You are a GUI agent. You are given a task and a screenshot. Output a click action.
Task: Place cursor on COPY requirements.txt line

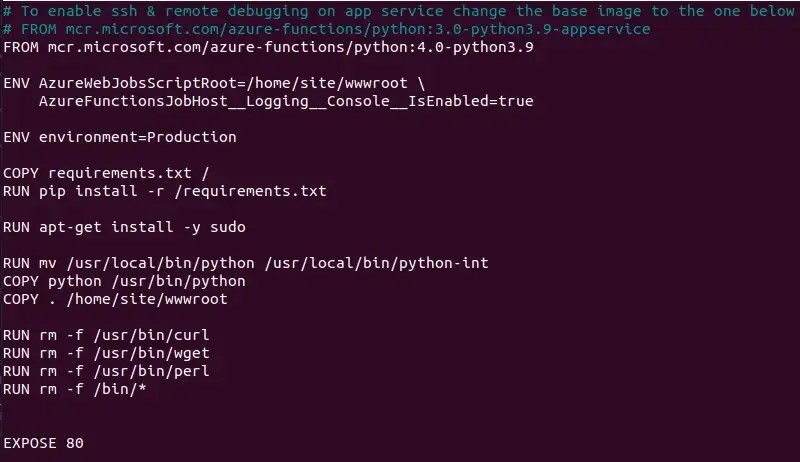[x=105, y=173]
